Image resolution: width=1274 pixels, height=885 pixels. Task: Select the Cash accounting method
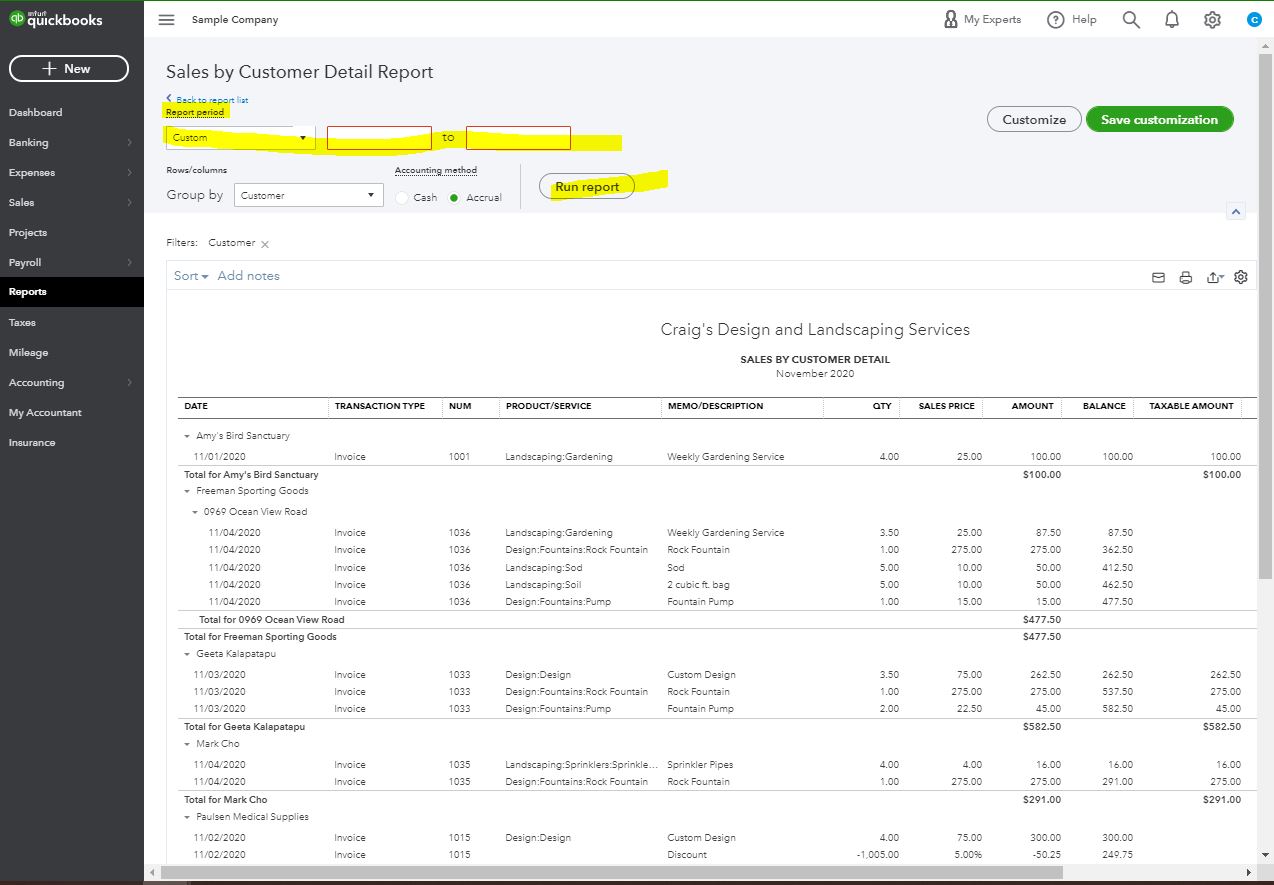coord(402,198)
